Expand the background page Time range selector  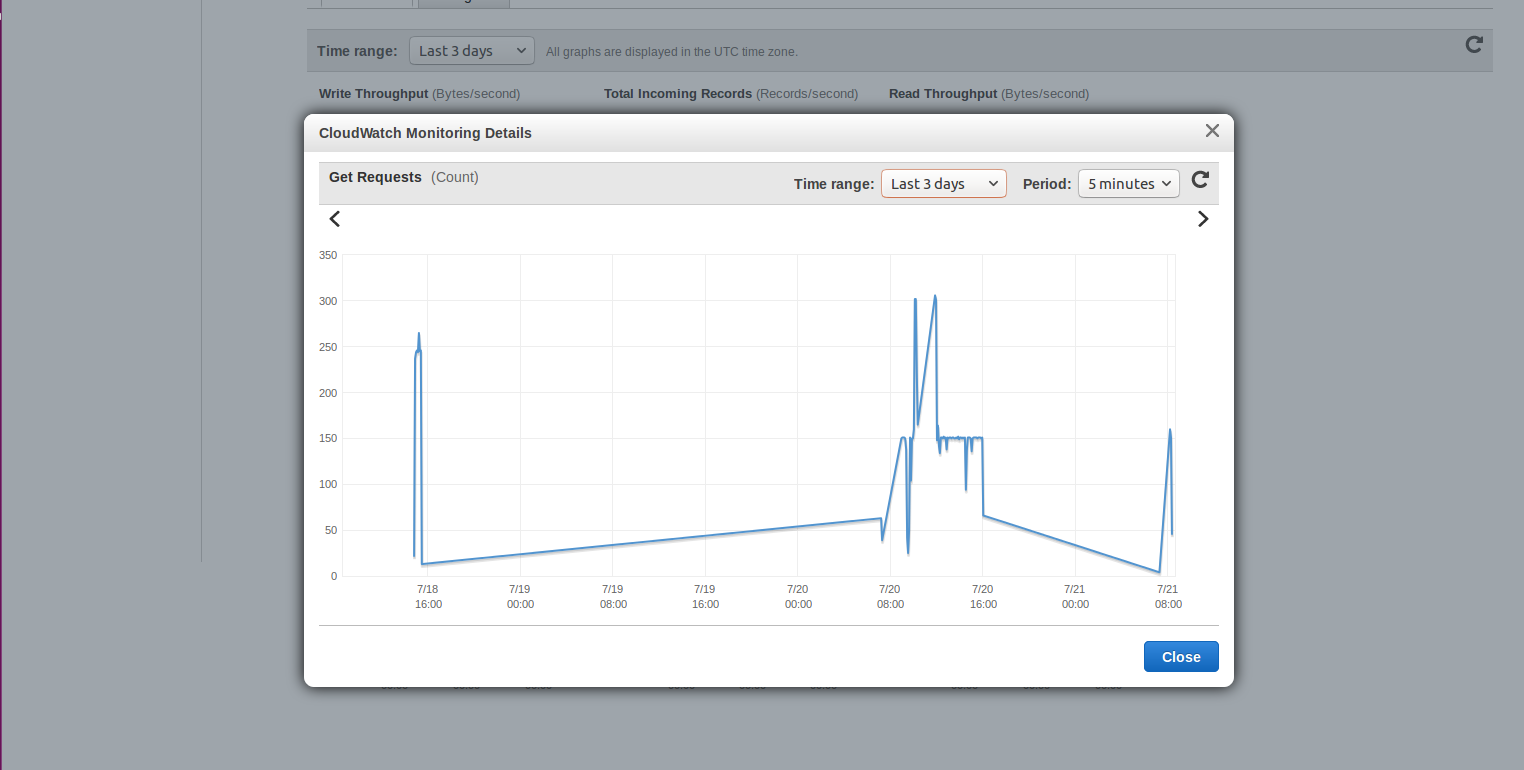pyautogui.click(x=471, y=51)
